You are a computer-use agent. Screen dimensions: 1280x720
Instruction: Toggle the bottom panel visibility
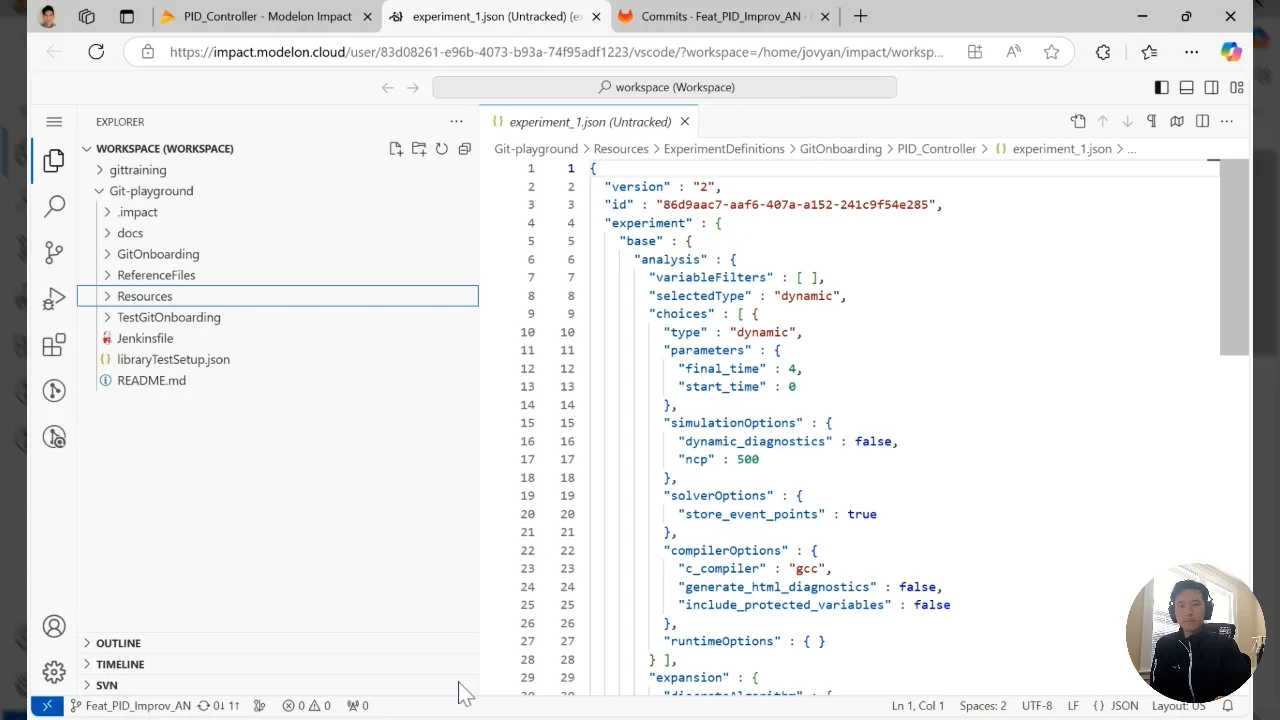[1186, 87]
